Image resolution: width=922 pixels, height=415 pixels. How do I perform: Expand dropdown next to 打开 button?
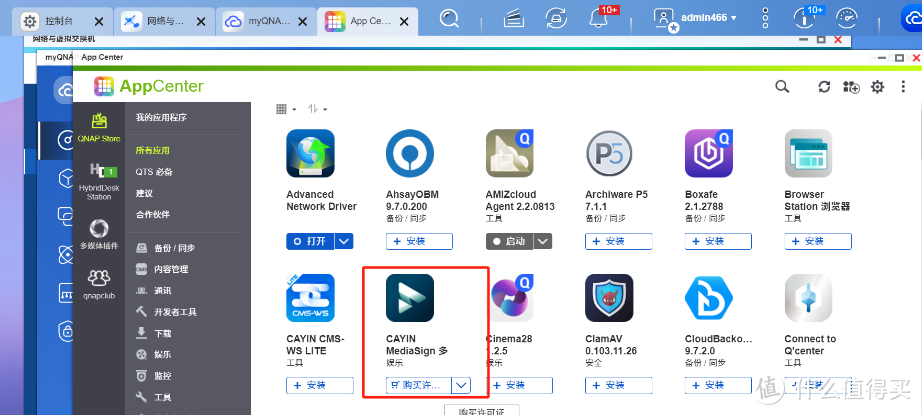[x=345, y=241]
